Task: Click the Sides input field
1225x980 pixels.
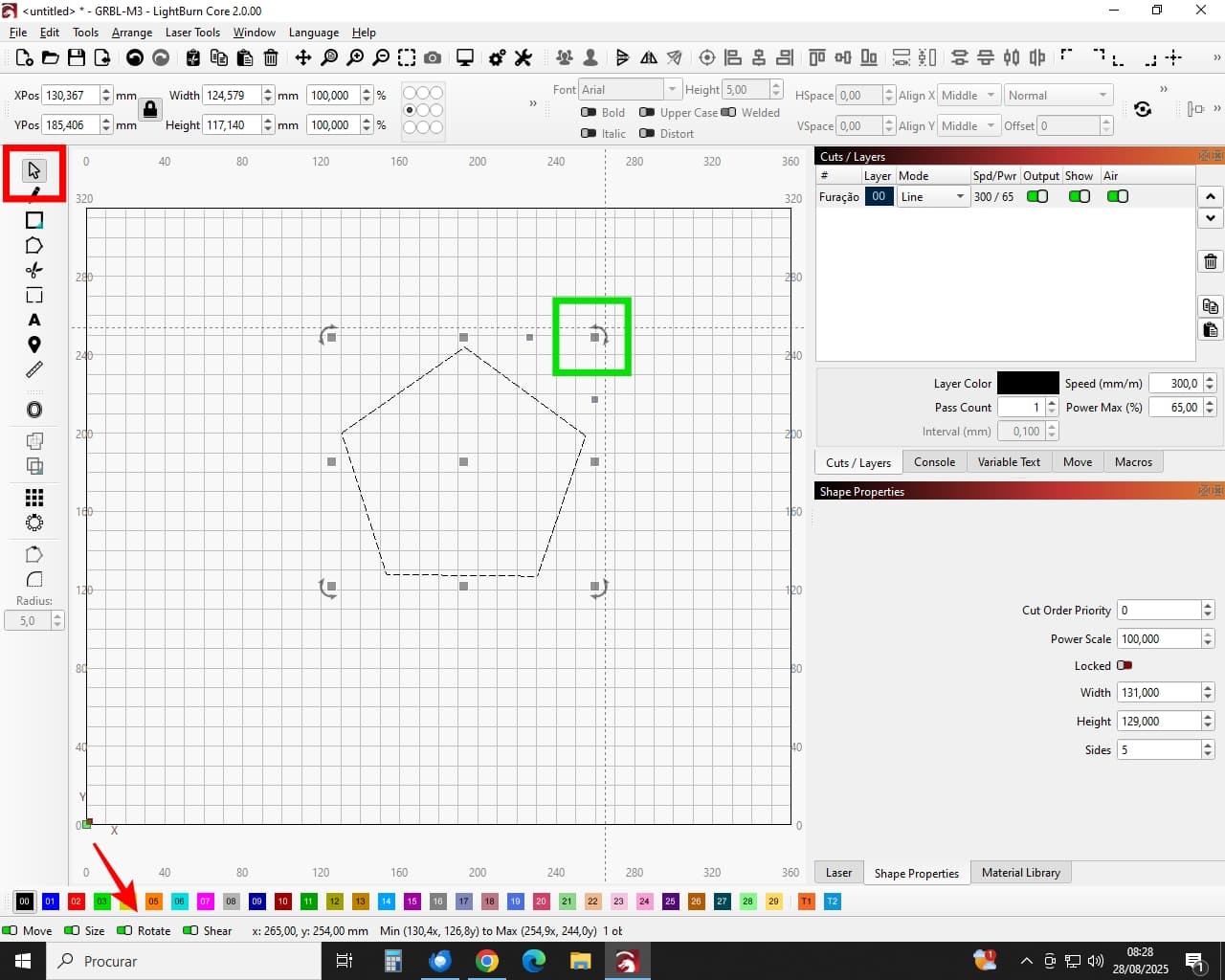Action: [x=1159, y=750]
